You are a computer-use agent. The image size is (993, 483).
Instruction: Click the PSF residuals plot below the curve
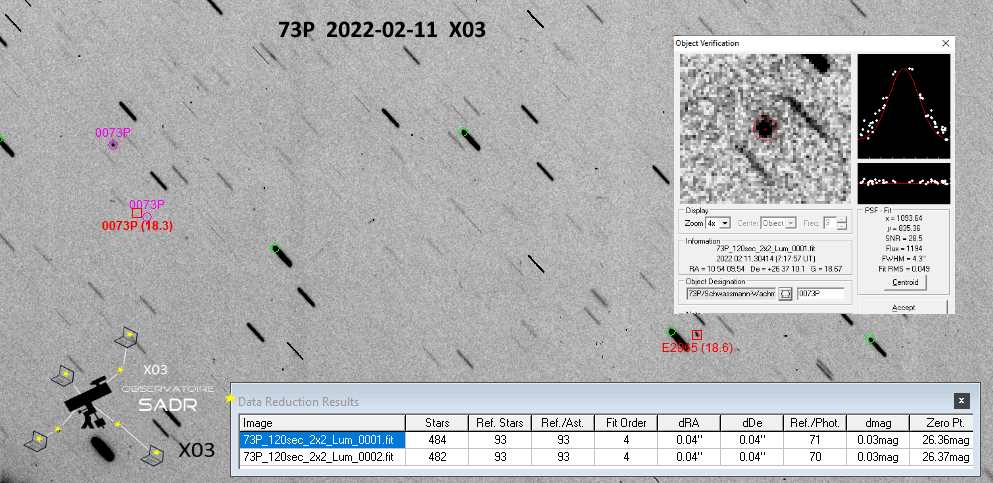904,183
